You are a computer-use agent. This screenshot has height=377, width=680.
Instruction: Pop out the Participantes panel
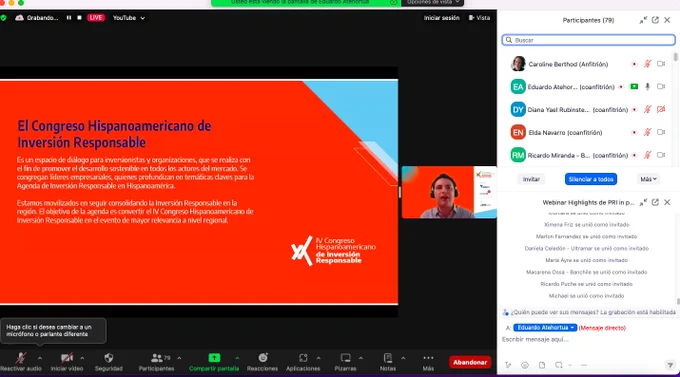[655, 20]
